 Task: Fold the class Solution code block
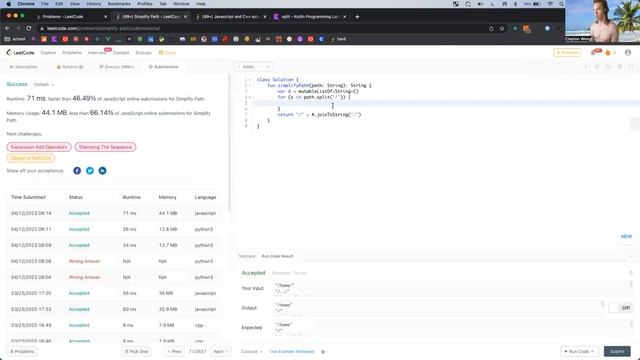[249, 80]
